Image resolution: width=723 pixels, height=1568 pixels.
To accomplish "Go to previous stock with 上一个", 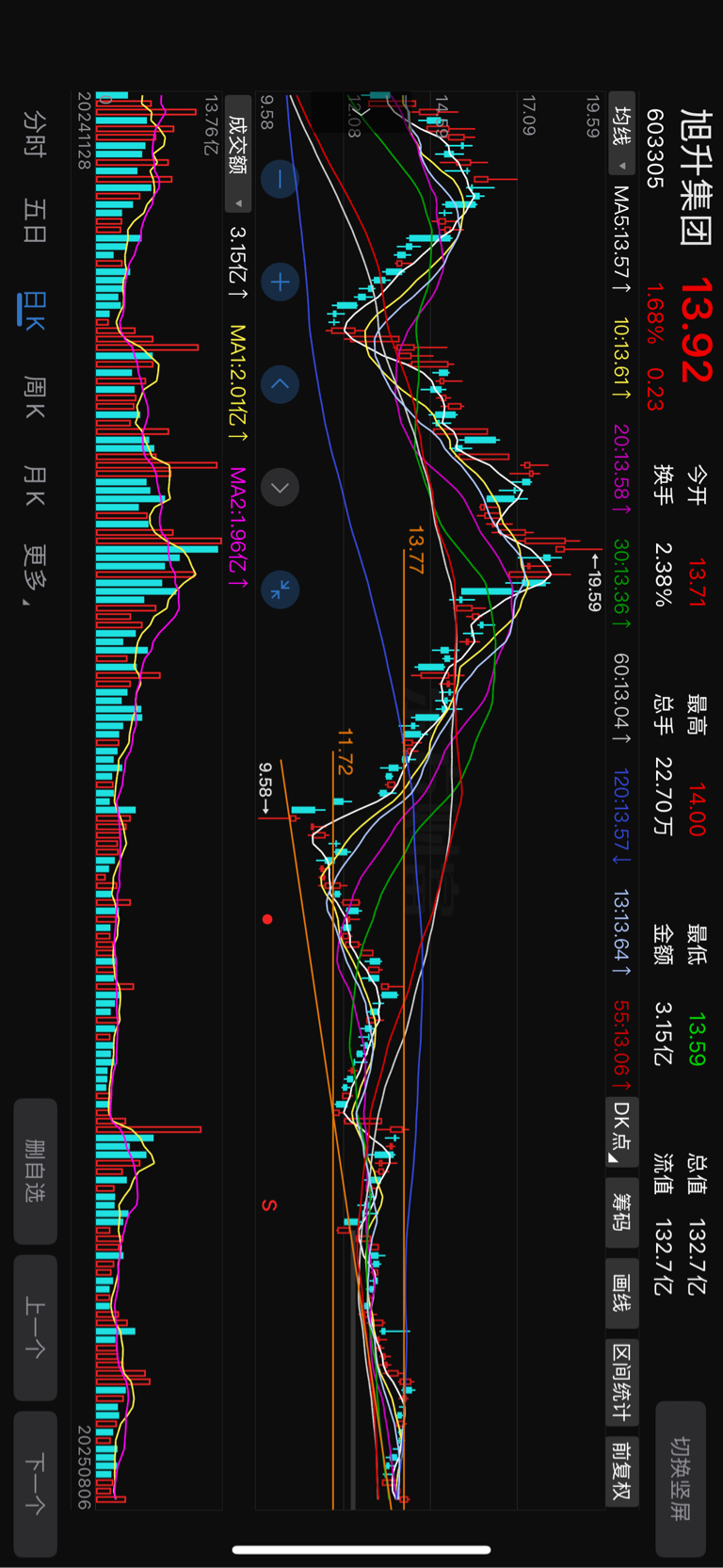I will pyautogui.click(x=35, y=1327).
